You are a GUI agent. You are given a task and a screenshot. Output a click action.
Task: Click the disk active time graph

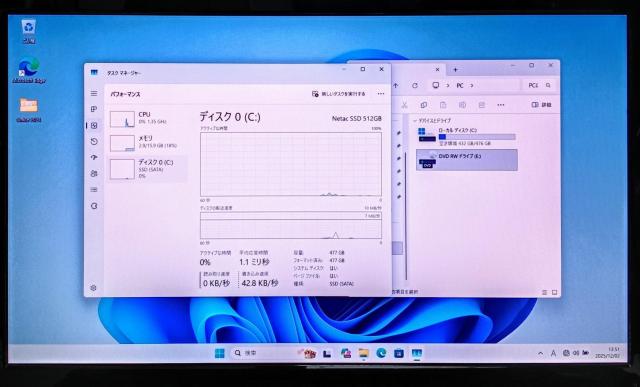291,164
